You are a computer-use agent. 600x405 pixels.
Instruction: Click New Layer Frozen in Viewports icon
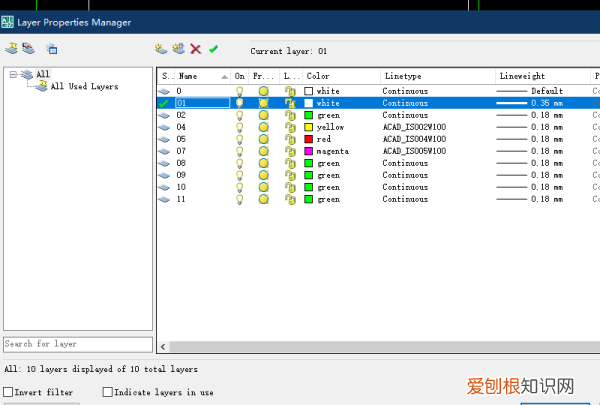pyautogui.click(x=178, y=48)
